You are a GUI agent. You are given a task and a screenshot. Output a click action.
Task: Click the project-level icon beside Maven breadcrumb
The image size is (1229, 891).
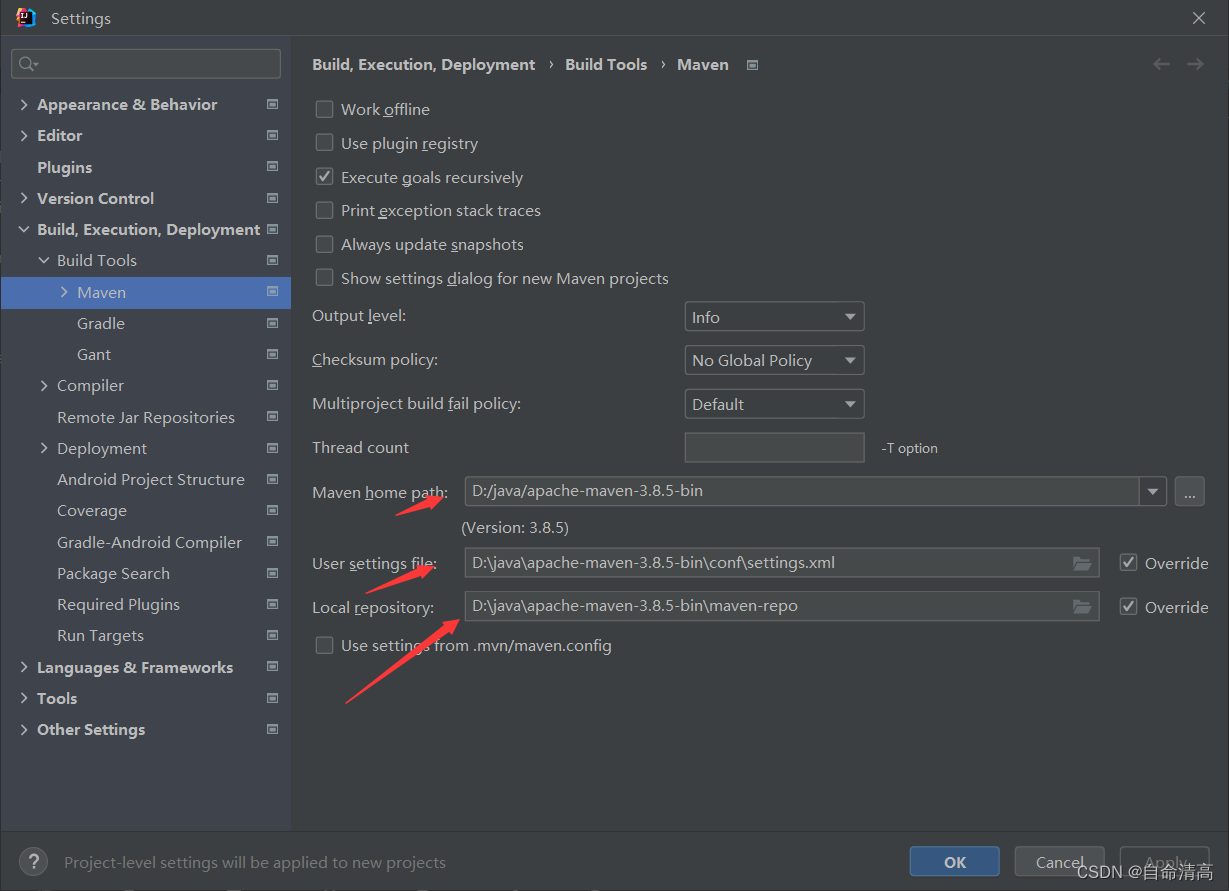[x=753, y=65]
